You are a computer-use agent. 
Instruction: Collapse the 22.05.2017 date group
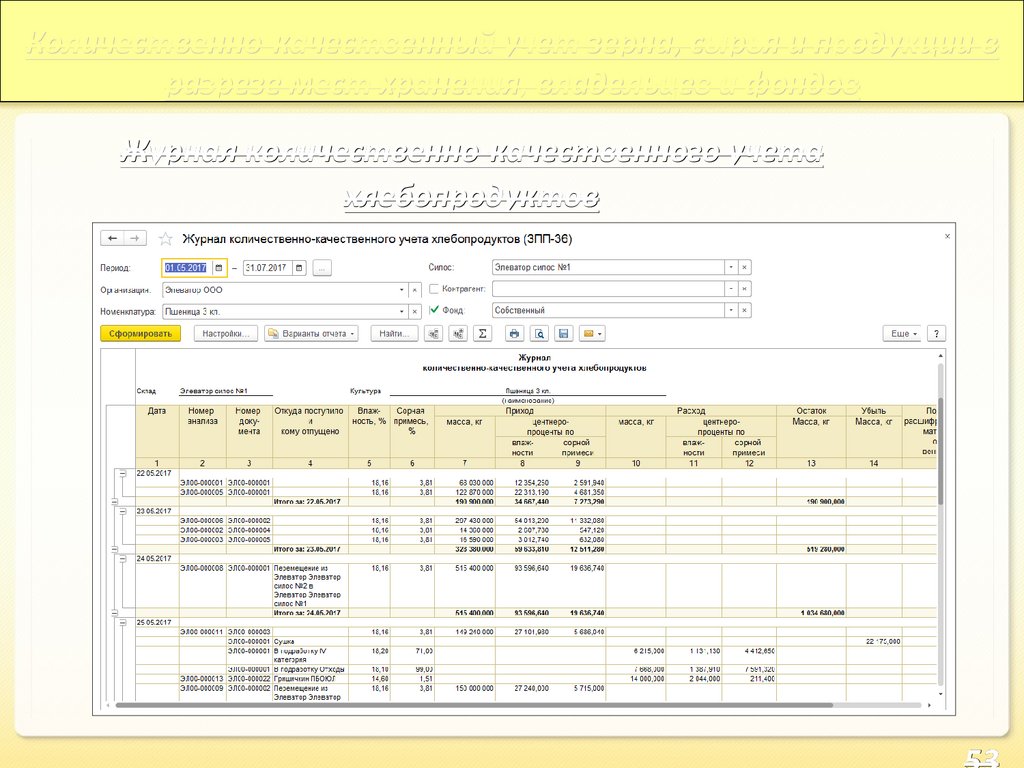click(x=122, y=473)
